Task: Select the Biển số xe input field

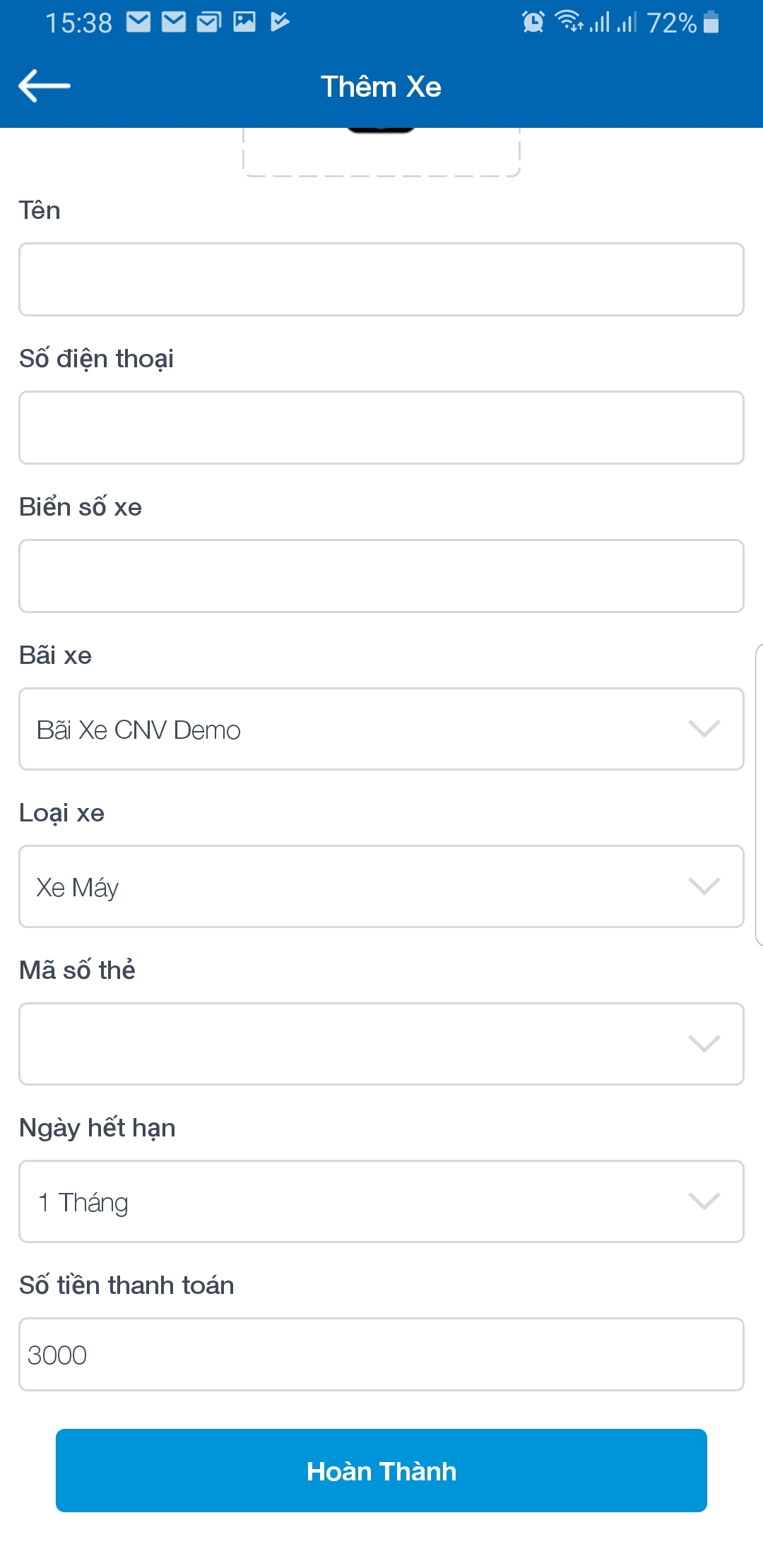Action: [381, 576]
